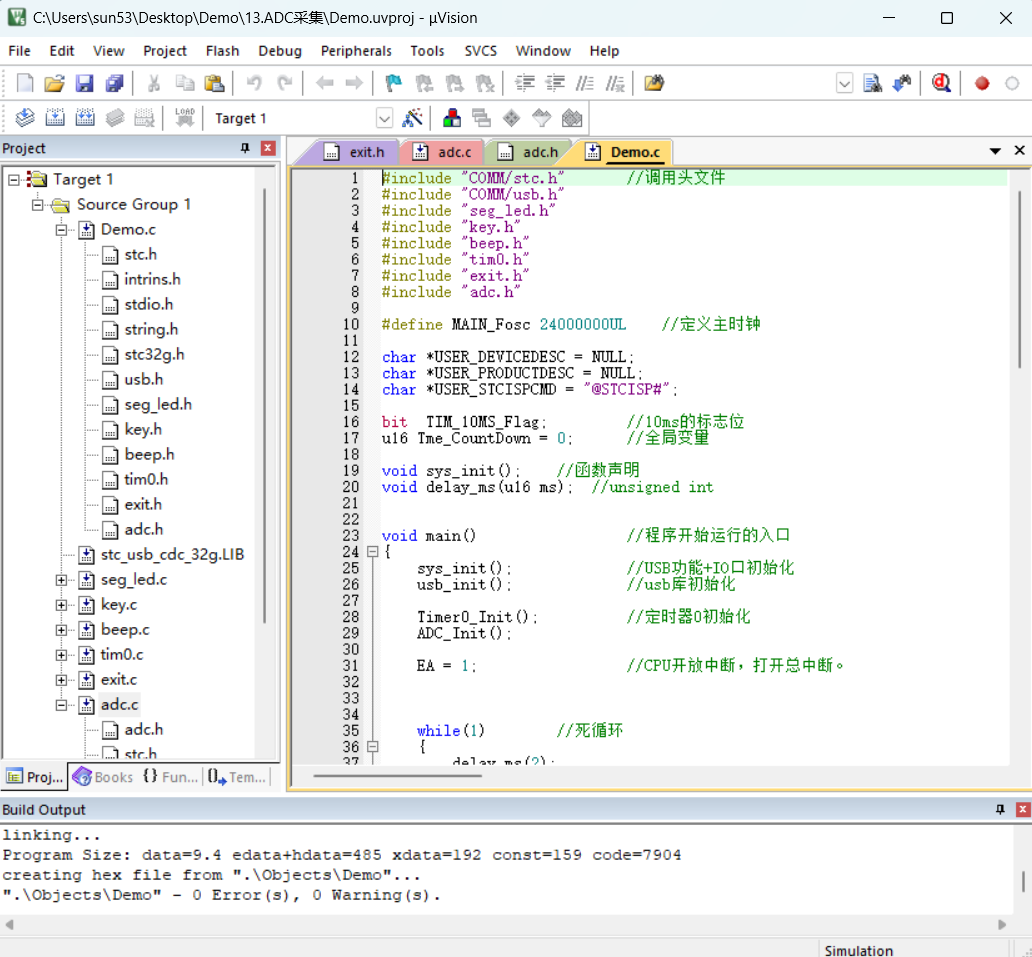Viewport: 1032px width, 957px height.
Task: Collapse the code fold at main brace
Action: click(373, 552)
